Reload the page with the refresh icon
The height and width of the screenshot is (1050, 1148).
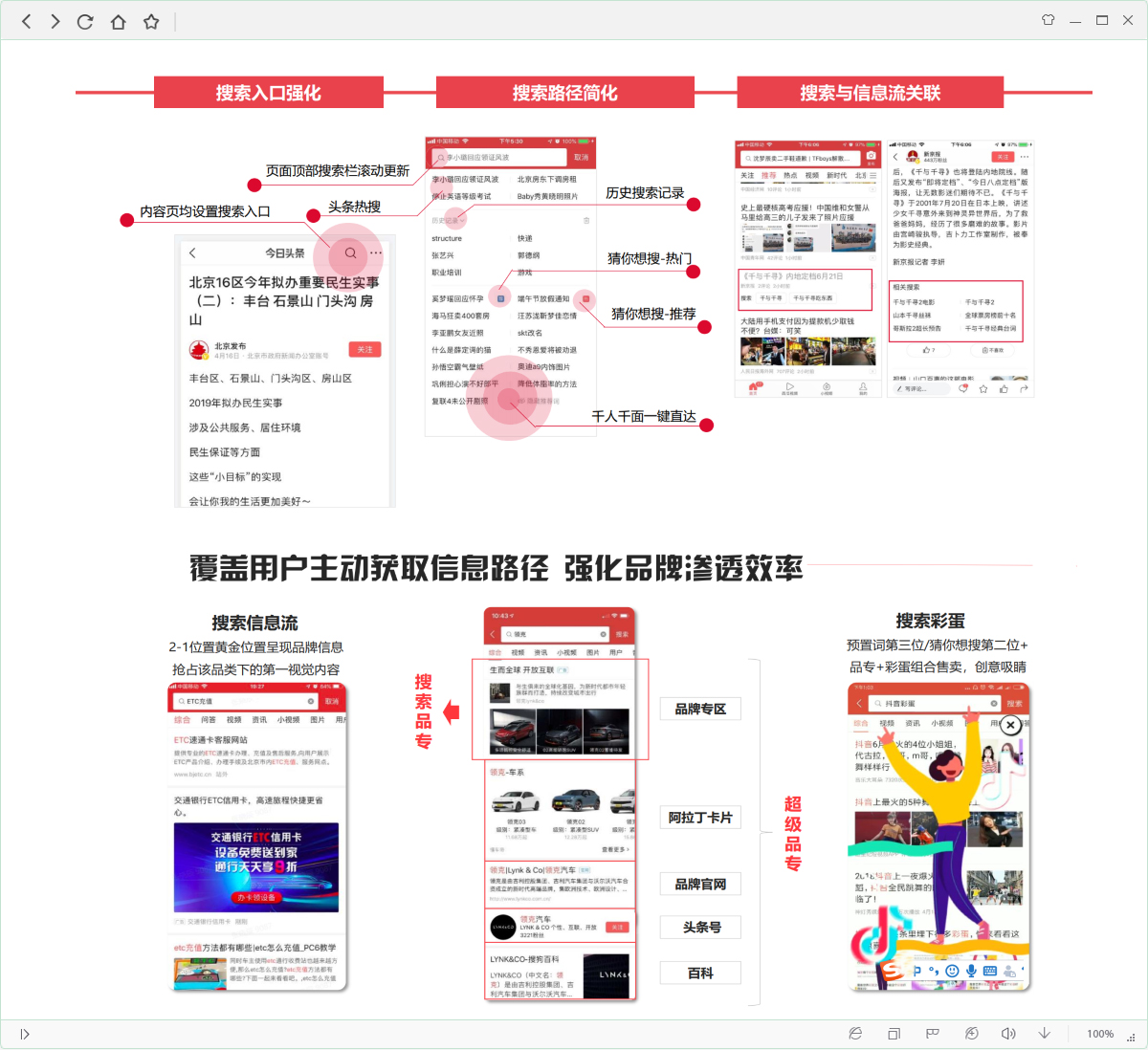coord(85,21)
